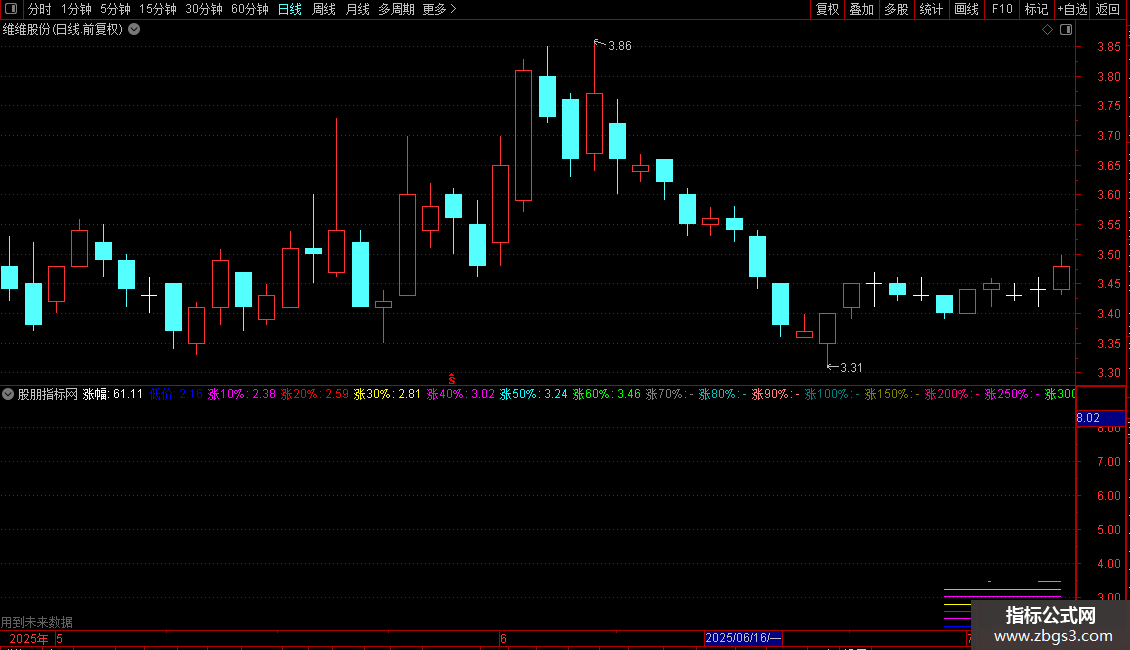Viewport: 1130px width, 650px height.
Task: Open F10 company information
Action: 1002,9
